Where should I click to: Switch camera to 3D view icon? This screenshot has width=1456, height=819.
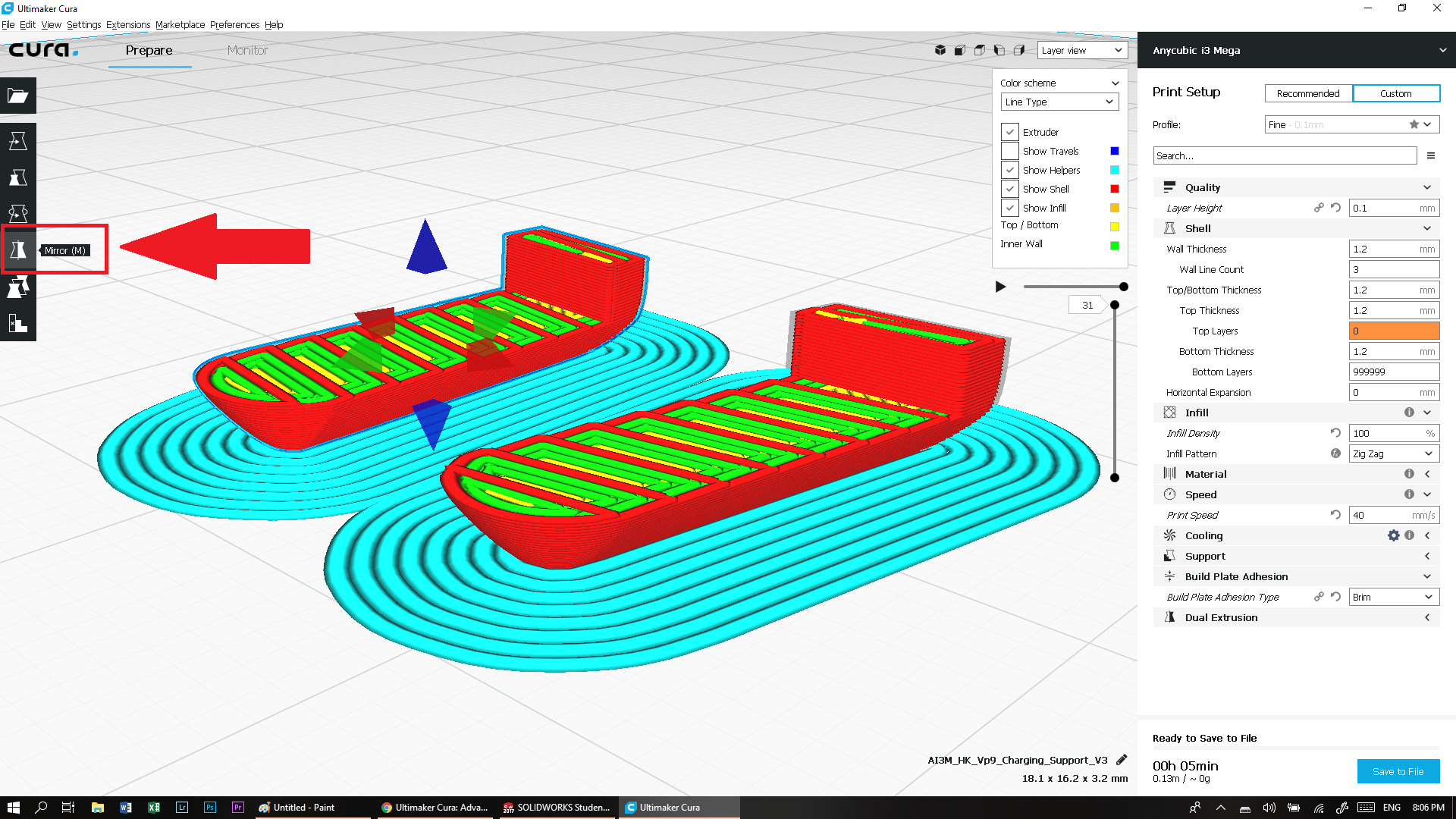[x=940, y=50]
